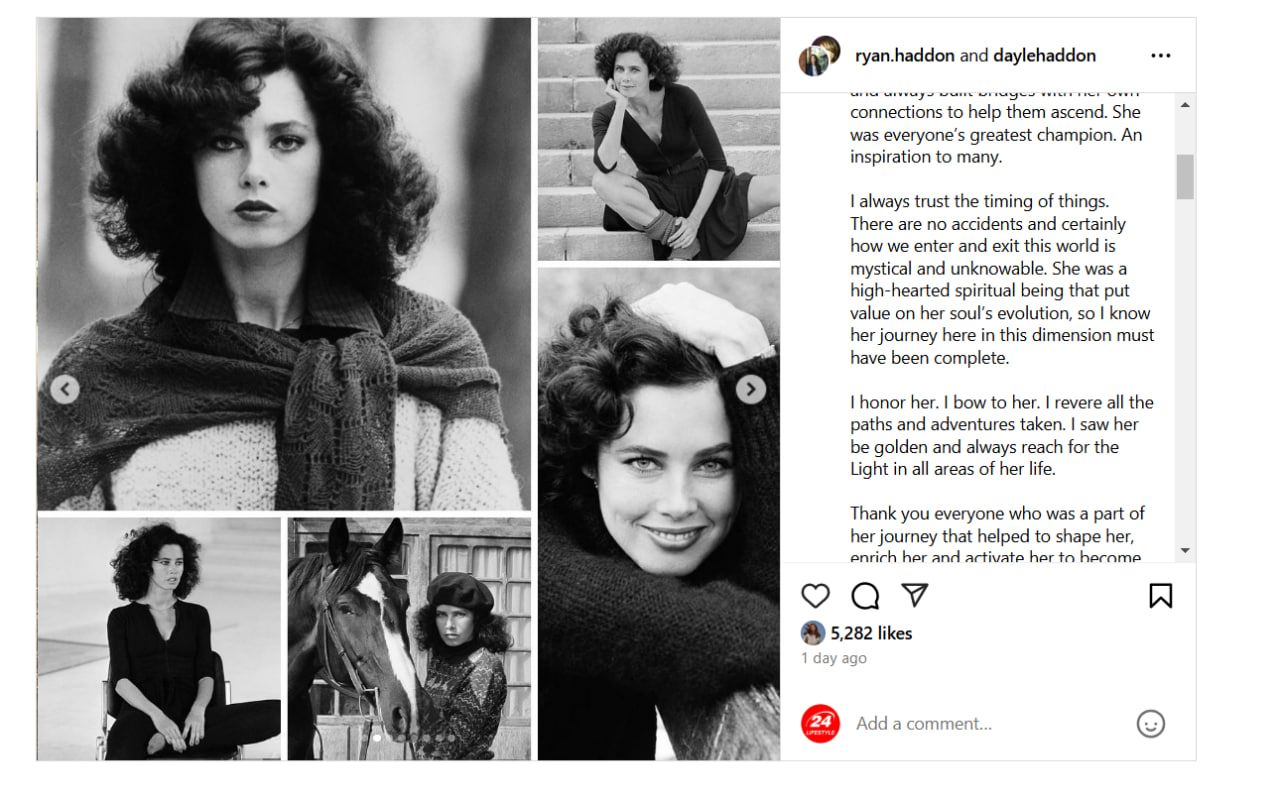The image size is (1280, 802).
Task: Open the emoji picker smiley icon
Action: [x=1151, y=724]
